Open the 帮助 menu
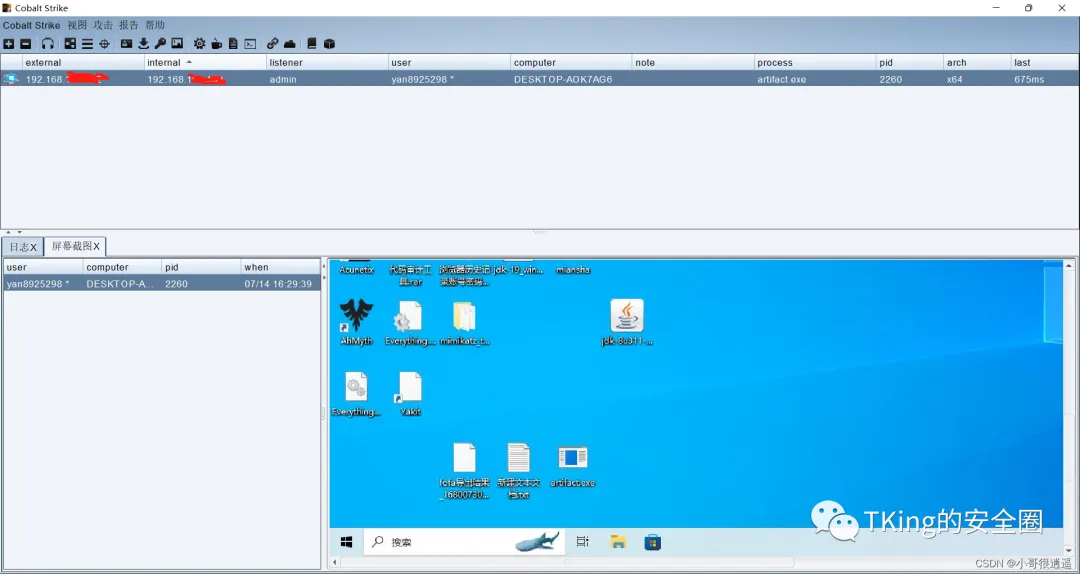Viewport: 1080px width, 574px height. 155,25
